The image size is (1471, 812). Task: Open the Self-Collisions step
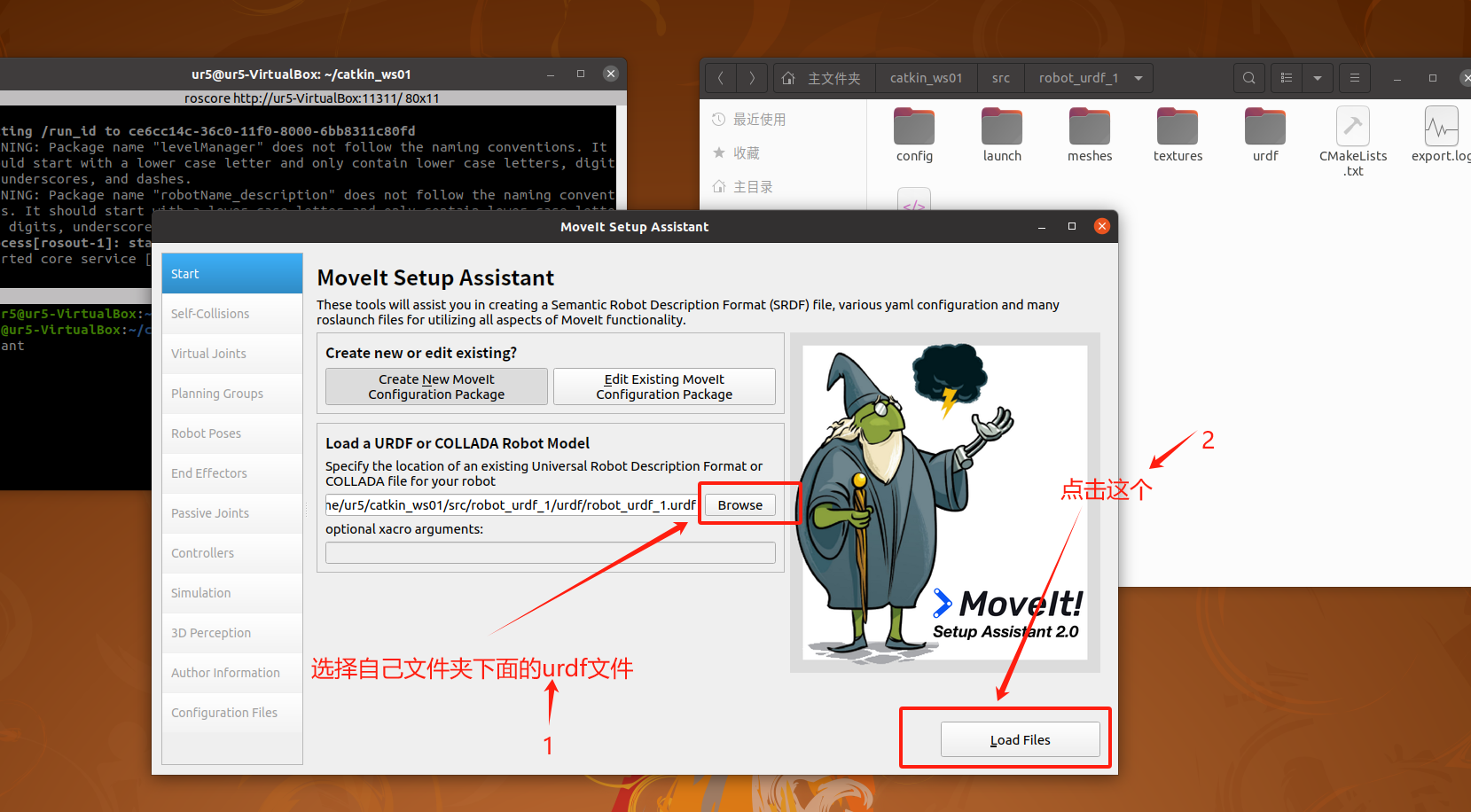pos(232,313)
